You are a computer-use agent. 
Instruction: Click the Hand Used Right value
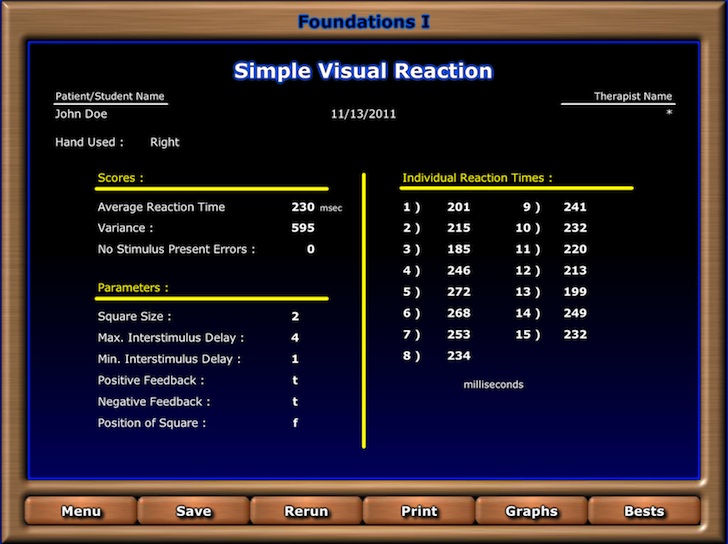coord(164,142)
